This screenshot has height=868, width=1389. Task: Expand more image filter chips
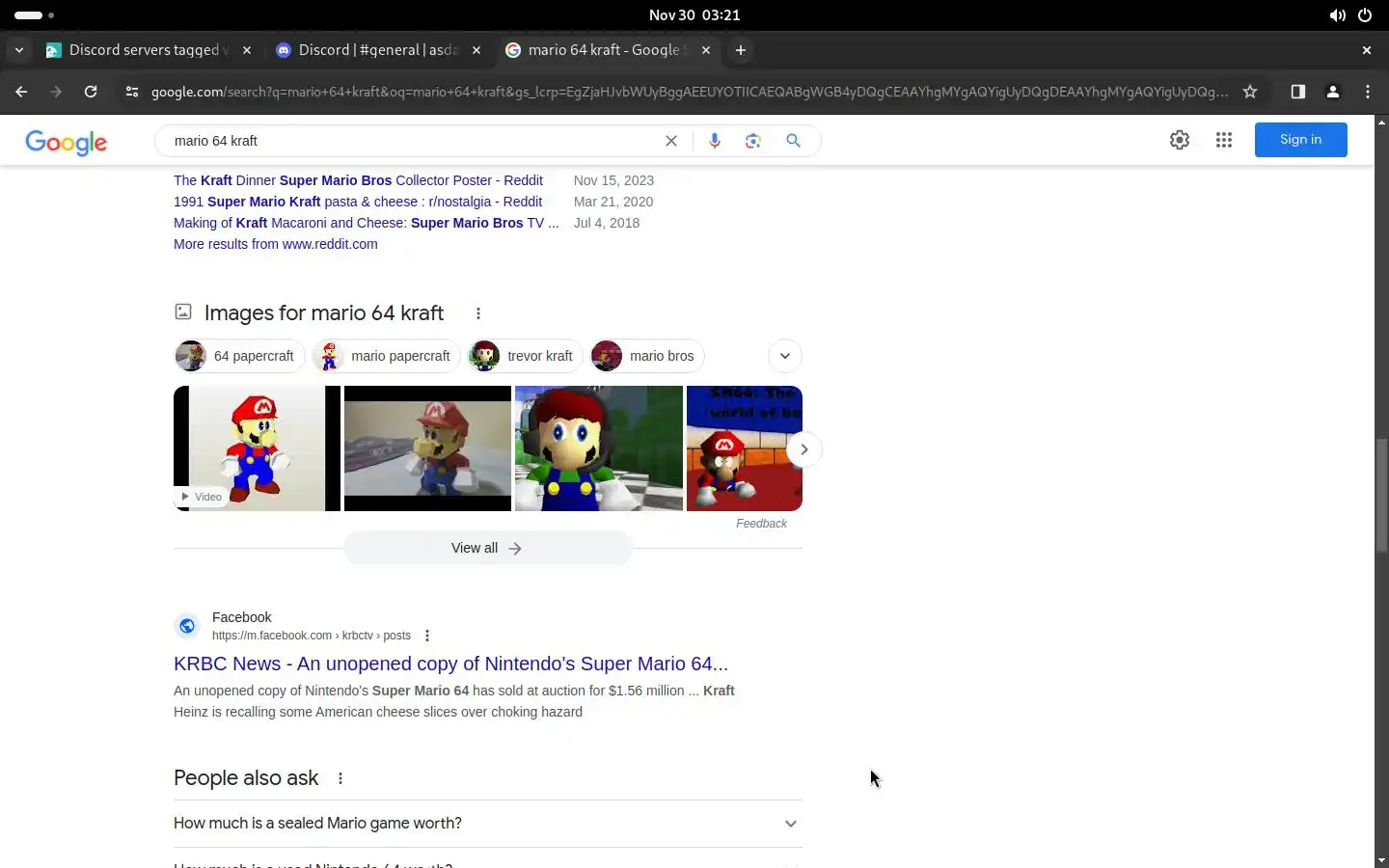785,356
